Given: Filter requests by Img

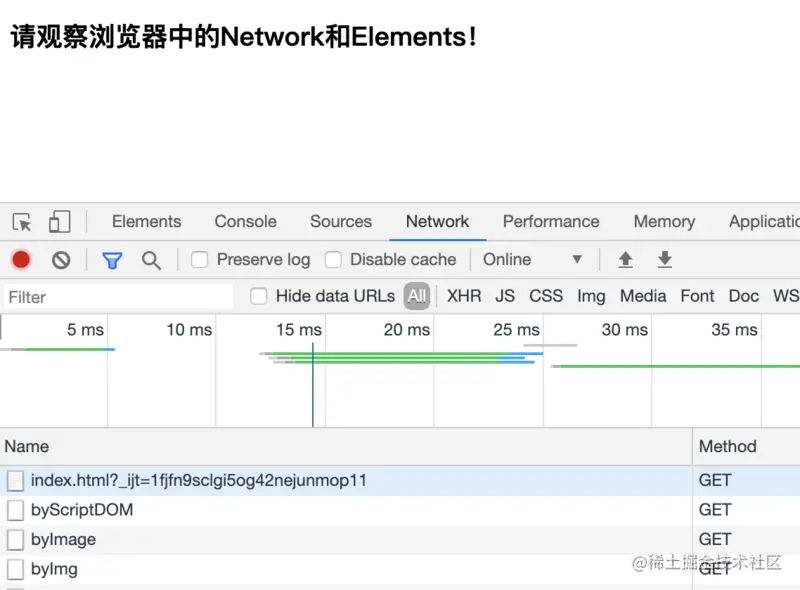Looking at the screenshot, I should click(591, 296).
